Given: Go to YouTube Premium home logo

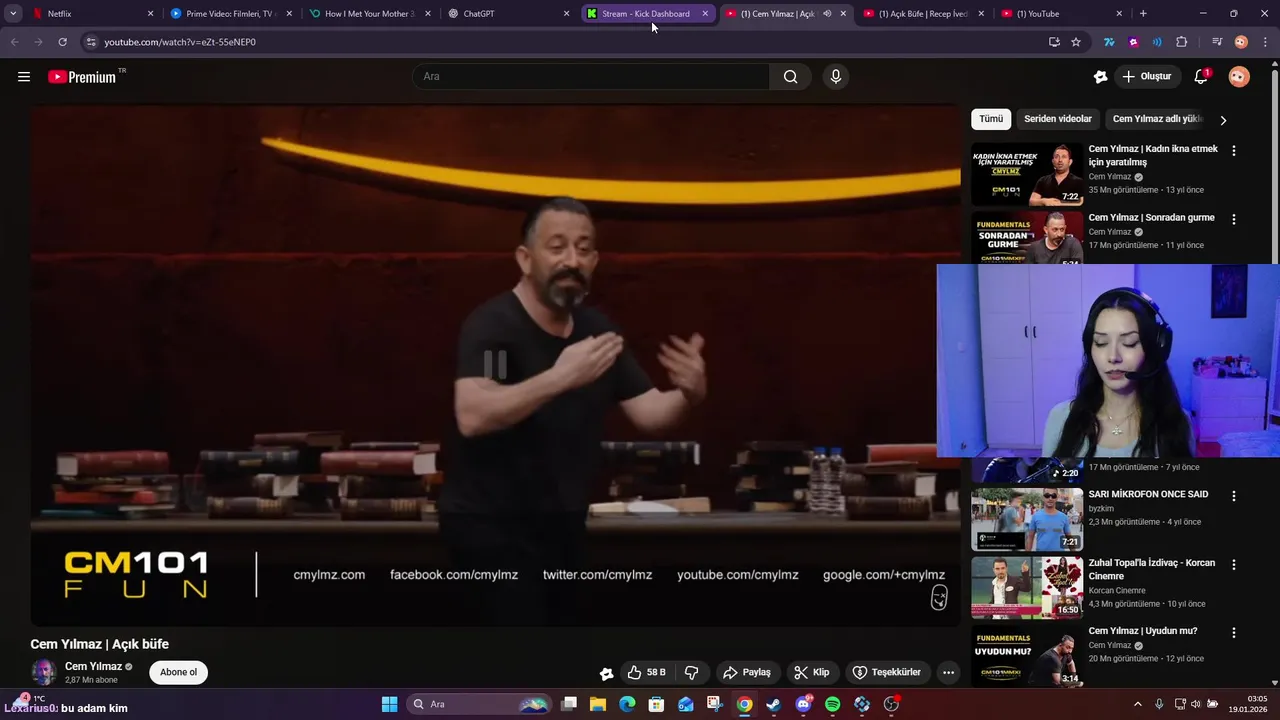Looking at the screenshot, I should 82,77.
